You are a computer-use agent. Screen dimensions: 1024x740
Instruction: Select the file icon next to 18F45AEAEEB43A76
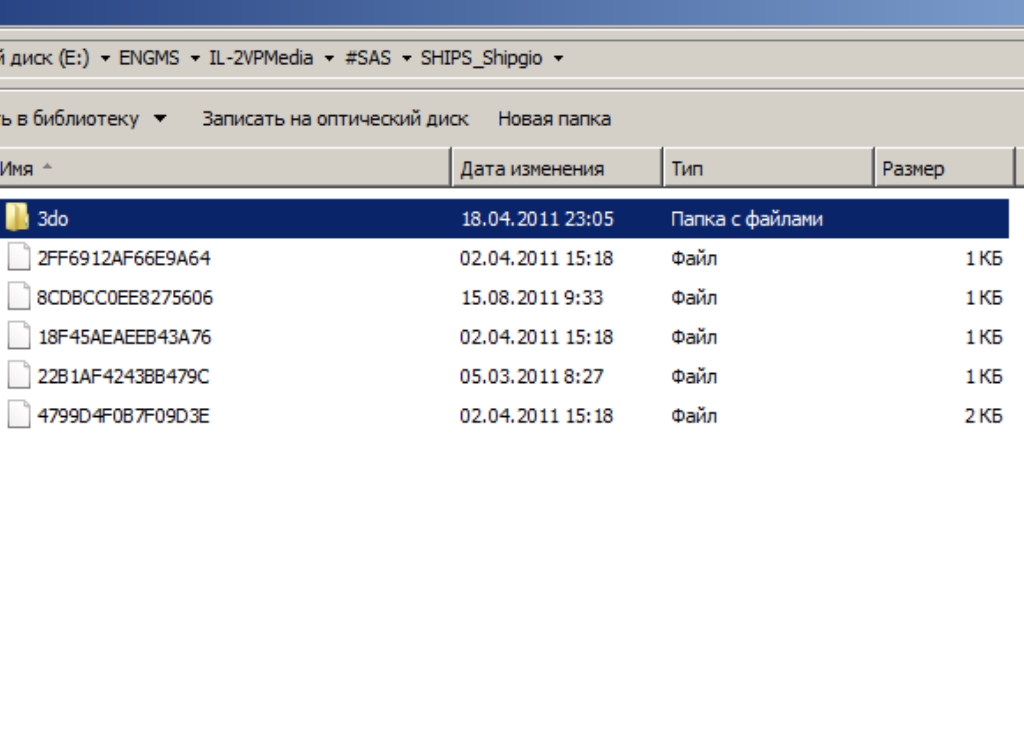point(19,336)
